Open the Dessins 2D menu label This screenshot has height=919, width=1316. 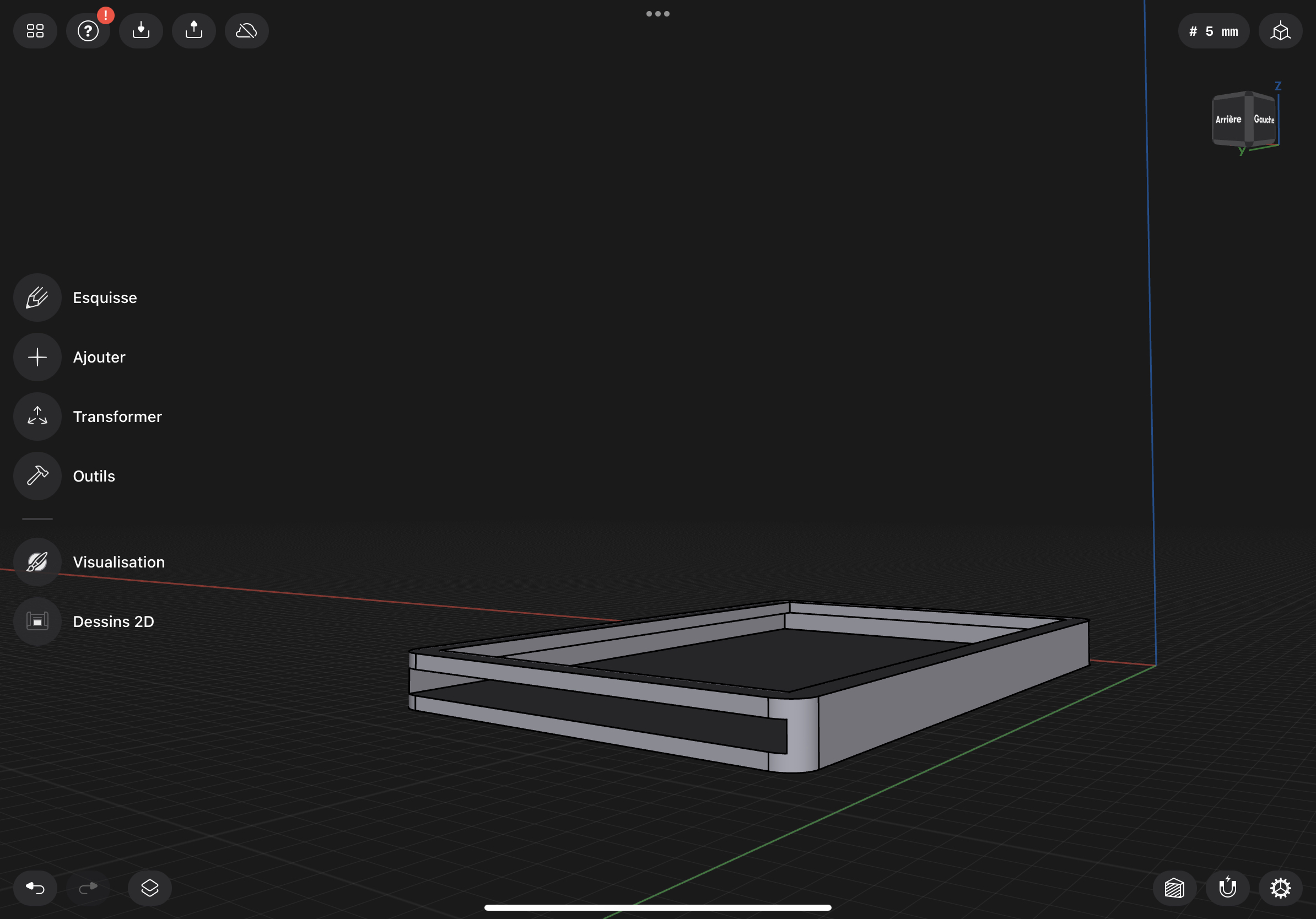(114, 621)
